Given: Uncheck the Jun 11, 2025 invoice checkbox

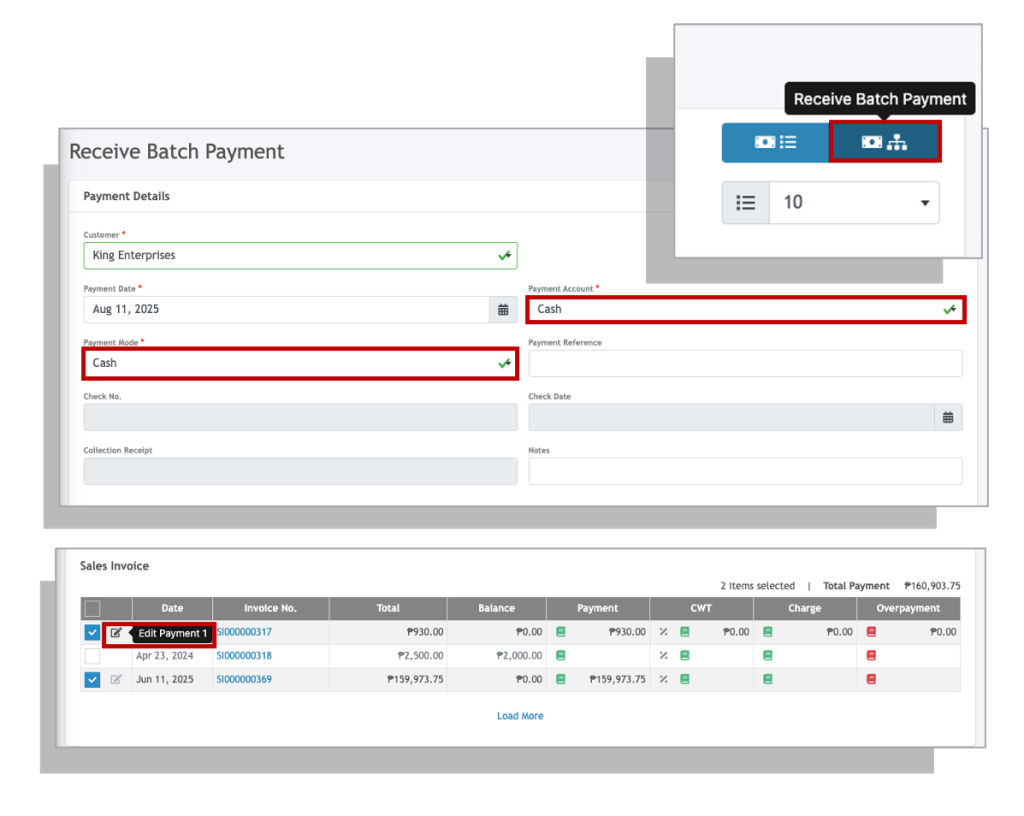Looking at the screenshot, I should [x=92, y=680].
